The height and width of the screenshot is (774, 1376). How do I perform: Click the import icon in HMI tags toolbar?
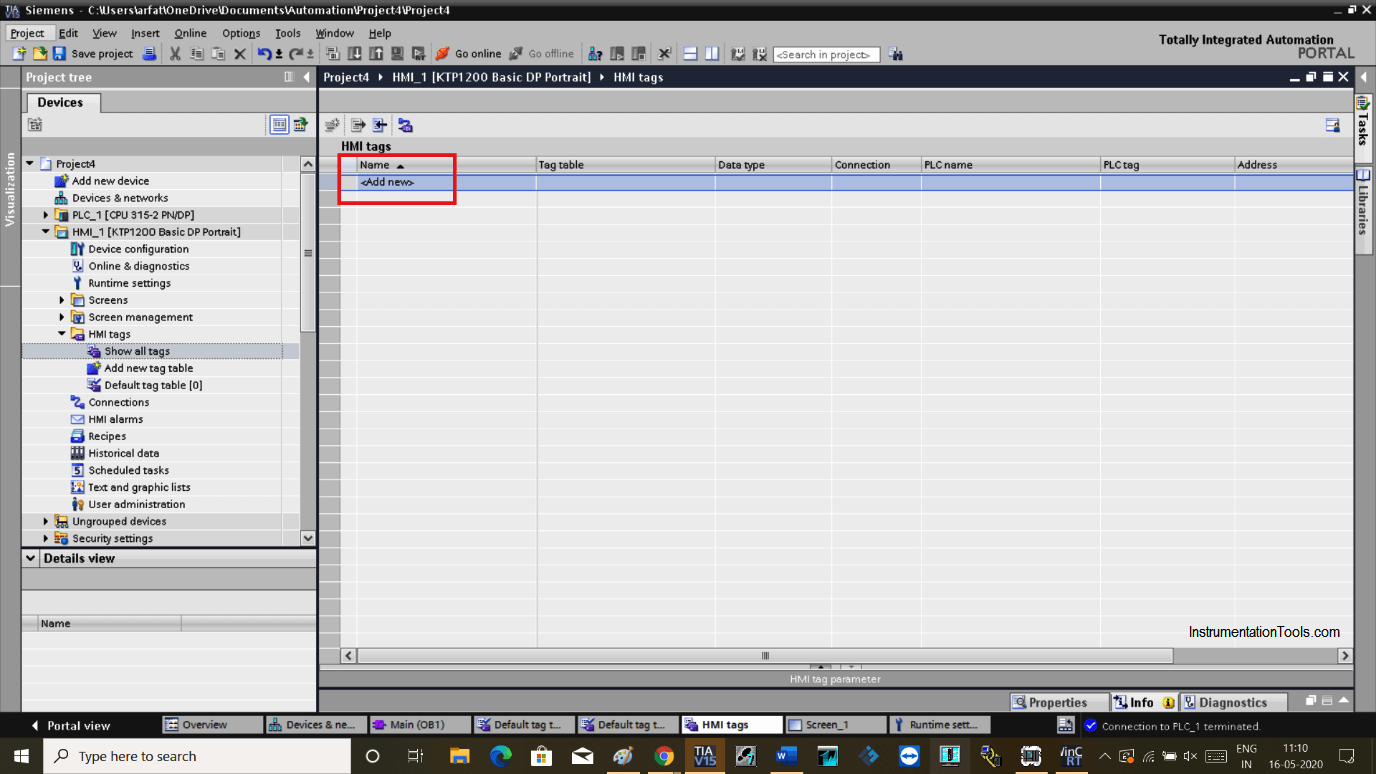point(380,125)
